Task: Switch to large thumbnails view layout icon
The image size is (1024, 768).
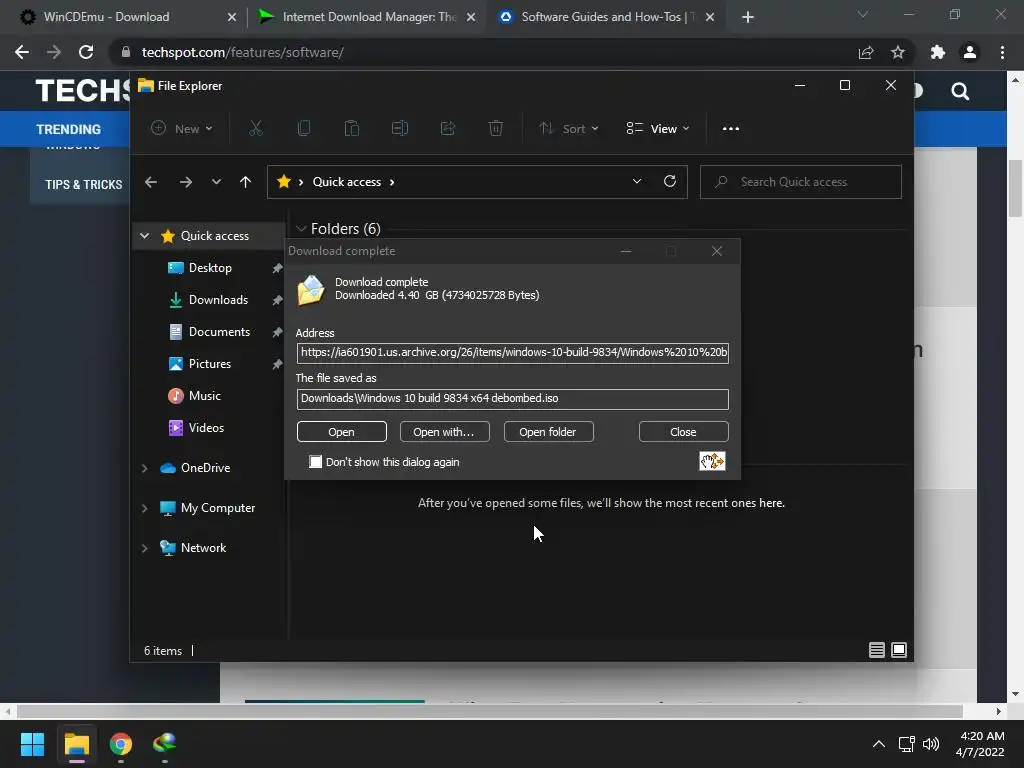Action: click(x=899, y=650)
